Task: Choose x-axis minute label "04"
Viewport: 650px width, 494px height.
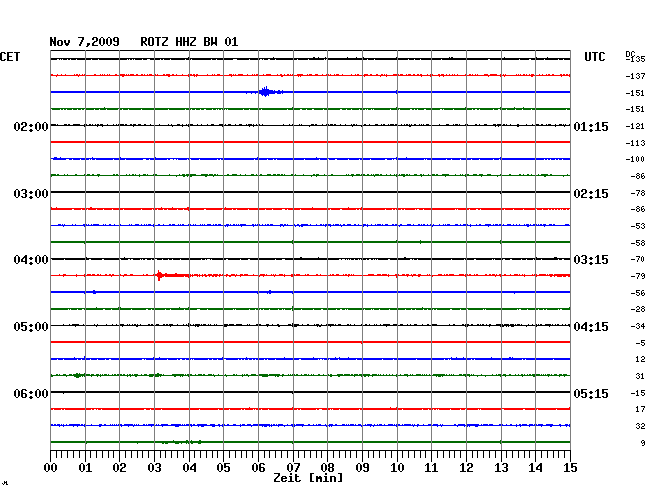Action: coord(189,468)
